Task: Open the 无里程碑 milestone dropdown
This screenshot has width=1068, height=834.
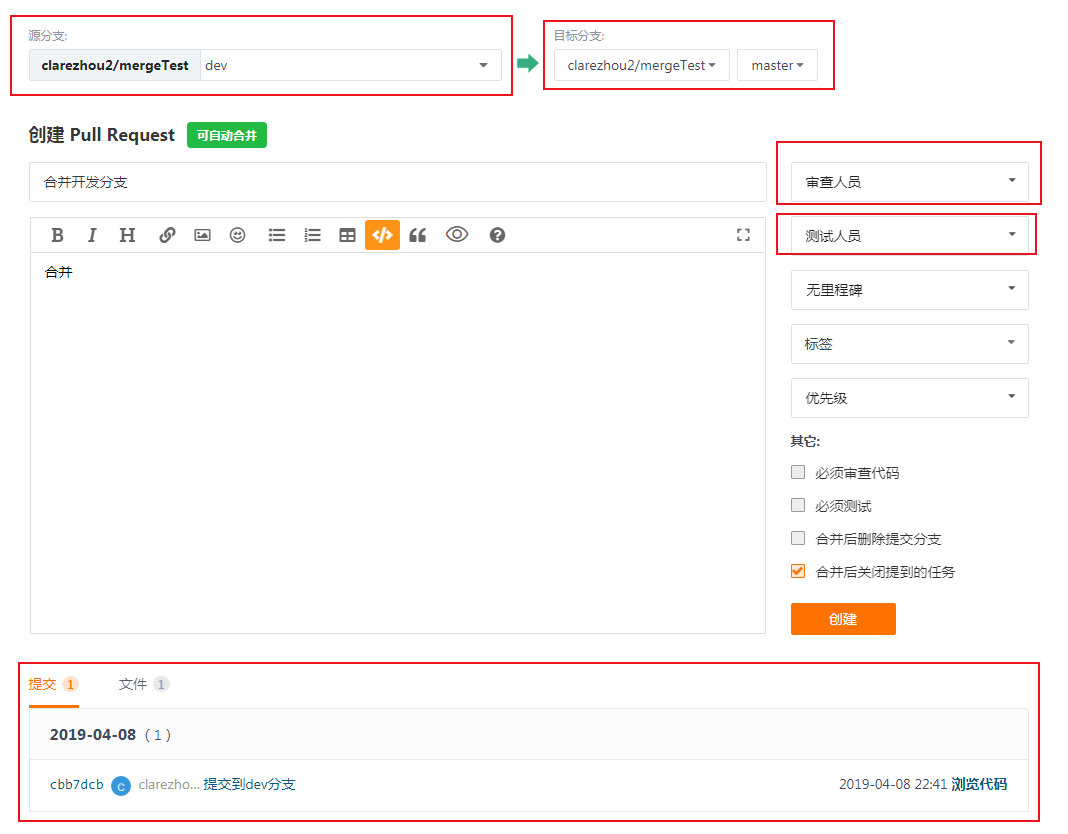Action: pyautogui.click(x=909, y=290)
